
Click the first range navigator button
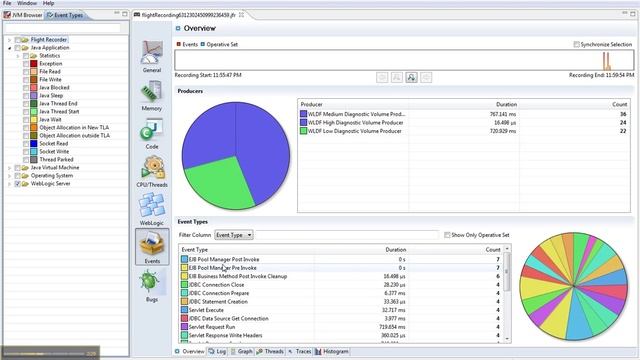[382, 77]
